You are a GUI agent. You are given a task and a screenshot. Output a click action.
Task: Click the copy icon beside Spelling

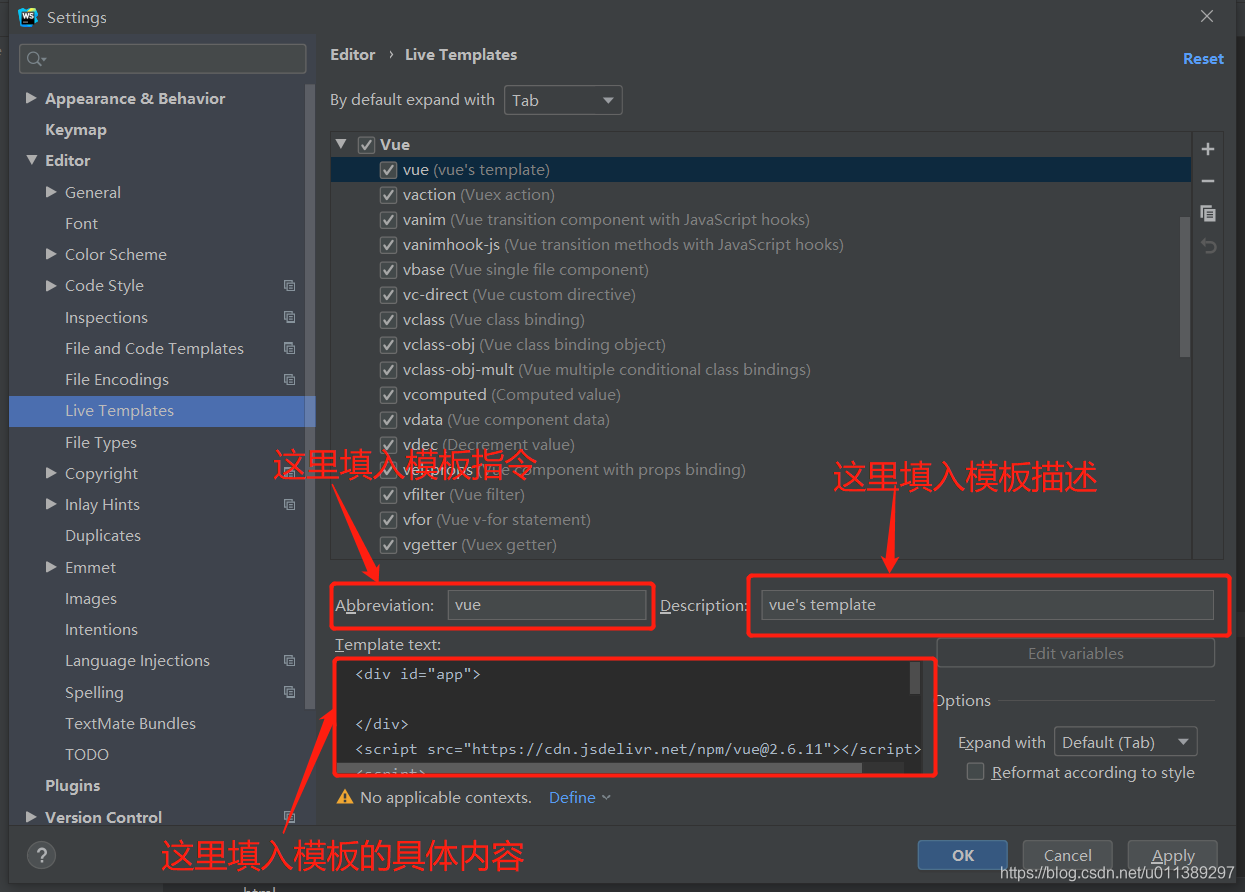click(x=289, y=692)
